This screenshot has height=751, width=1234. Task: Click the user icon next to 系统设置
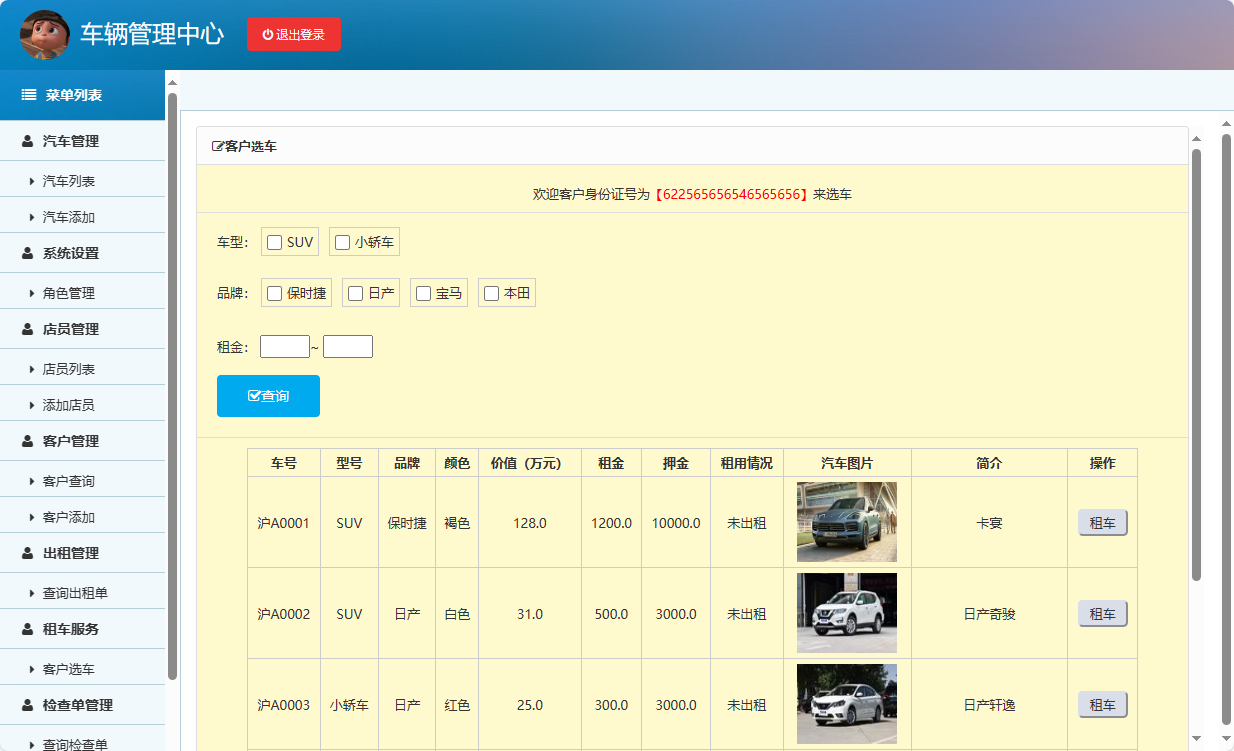[x=28, y=253]
